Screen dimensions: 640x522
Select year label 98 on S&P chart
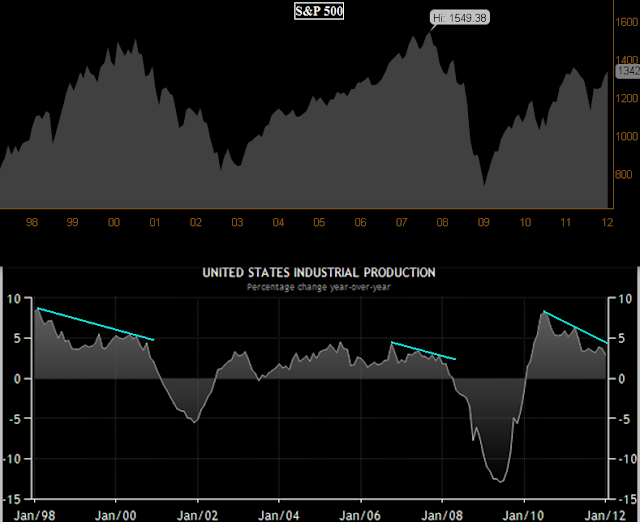click(x=32, y=222)
